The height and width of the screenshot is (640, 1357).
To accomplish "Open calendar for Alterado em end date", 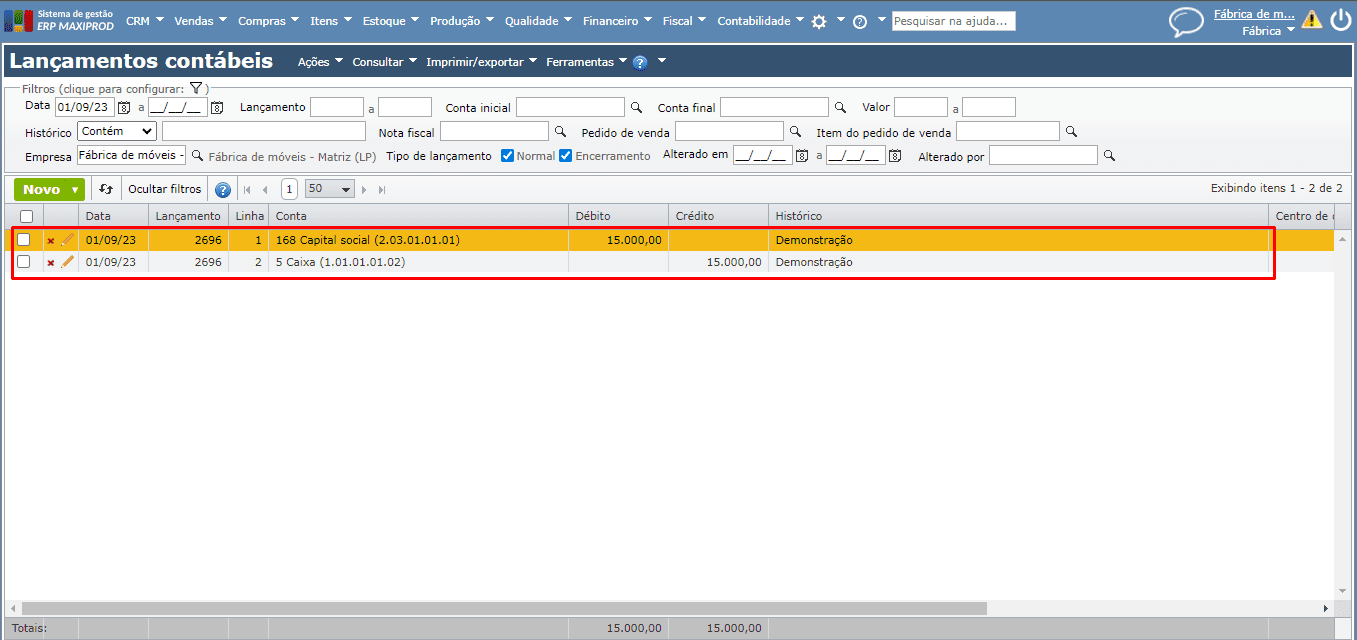I will (x=896, y=155).
